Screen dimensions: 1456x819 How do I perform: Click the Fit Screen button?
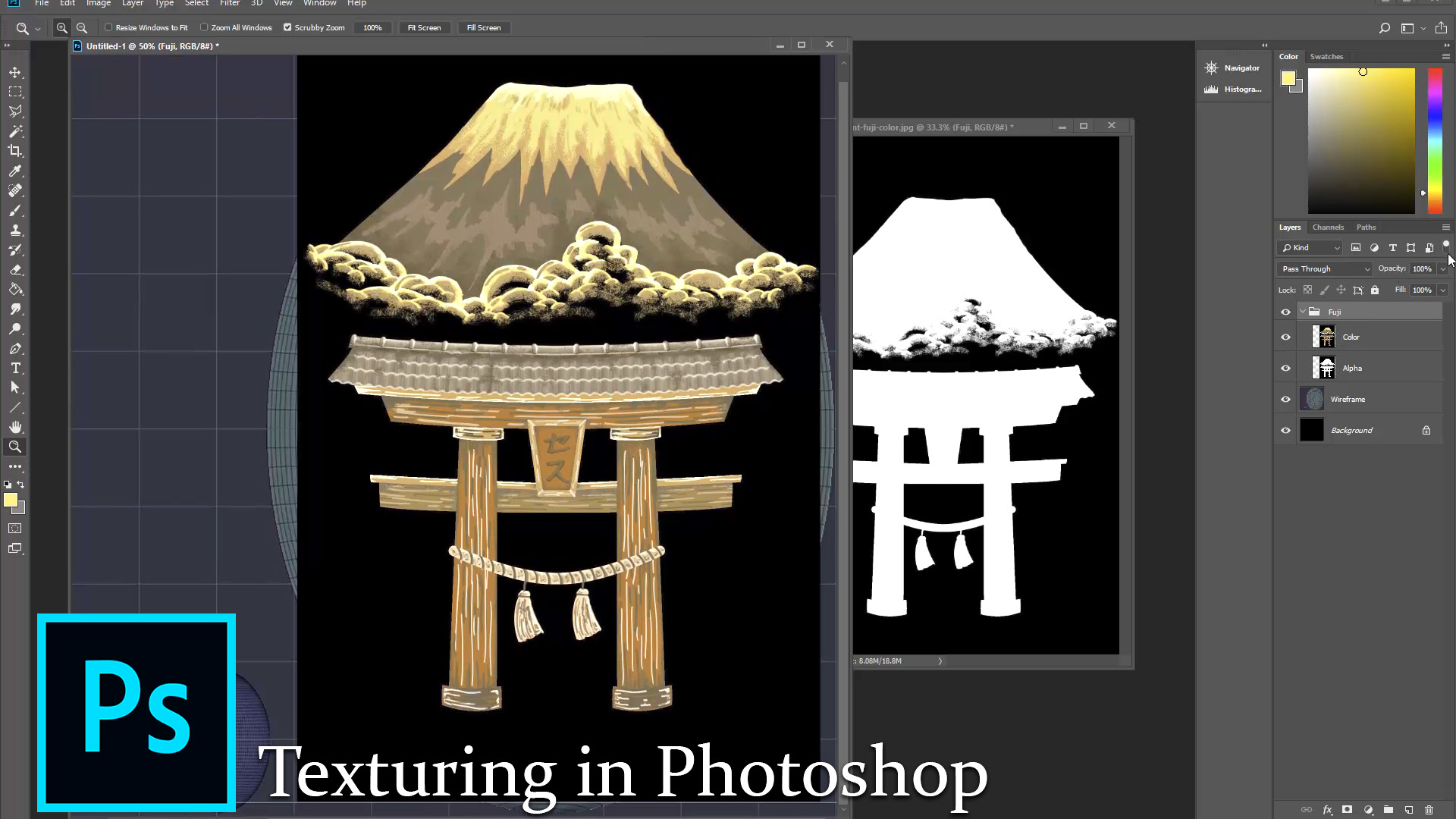tap(424, 27)
